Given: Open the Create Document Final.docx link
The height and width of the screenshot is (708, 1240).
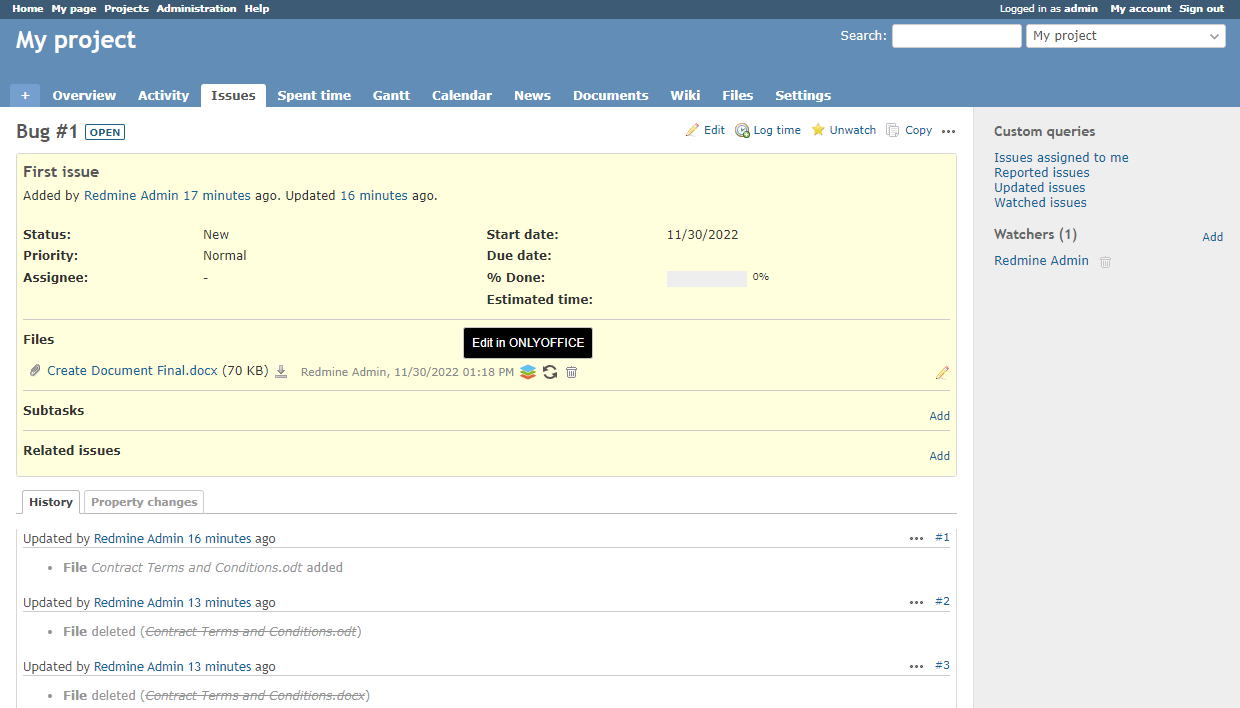Looking at the screenshot, I should 132,371.
